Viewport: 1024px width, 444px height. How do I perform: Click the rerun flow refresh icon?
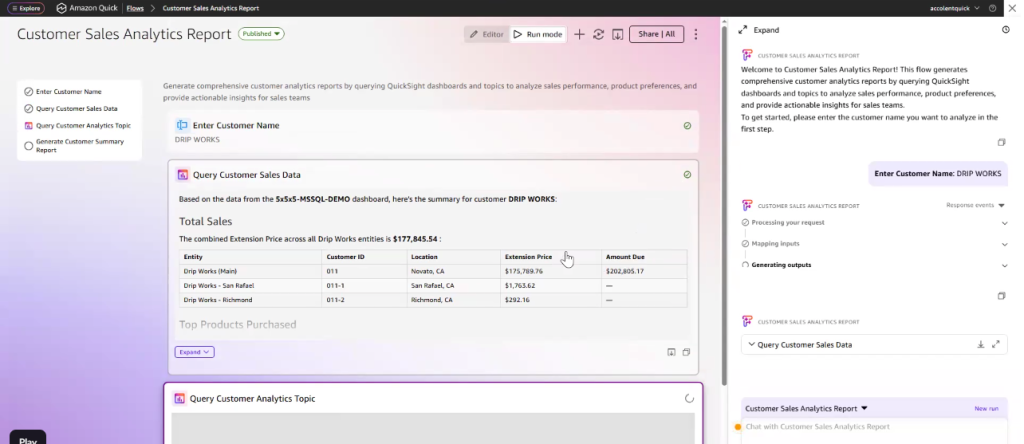598,34
